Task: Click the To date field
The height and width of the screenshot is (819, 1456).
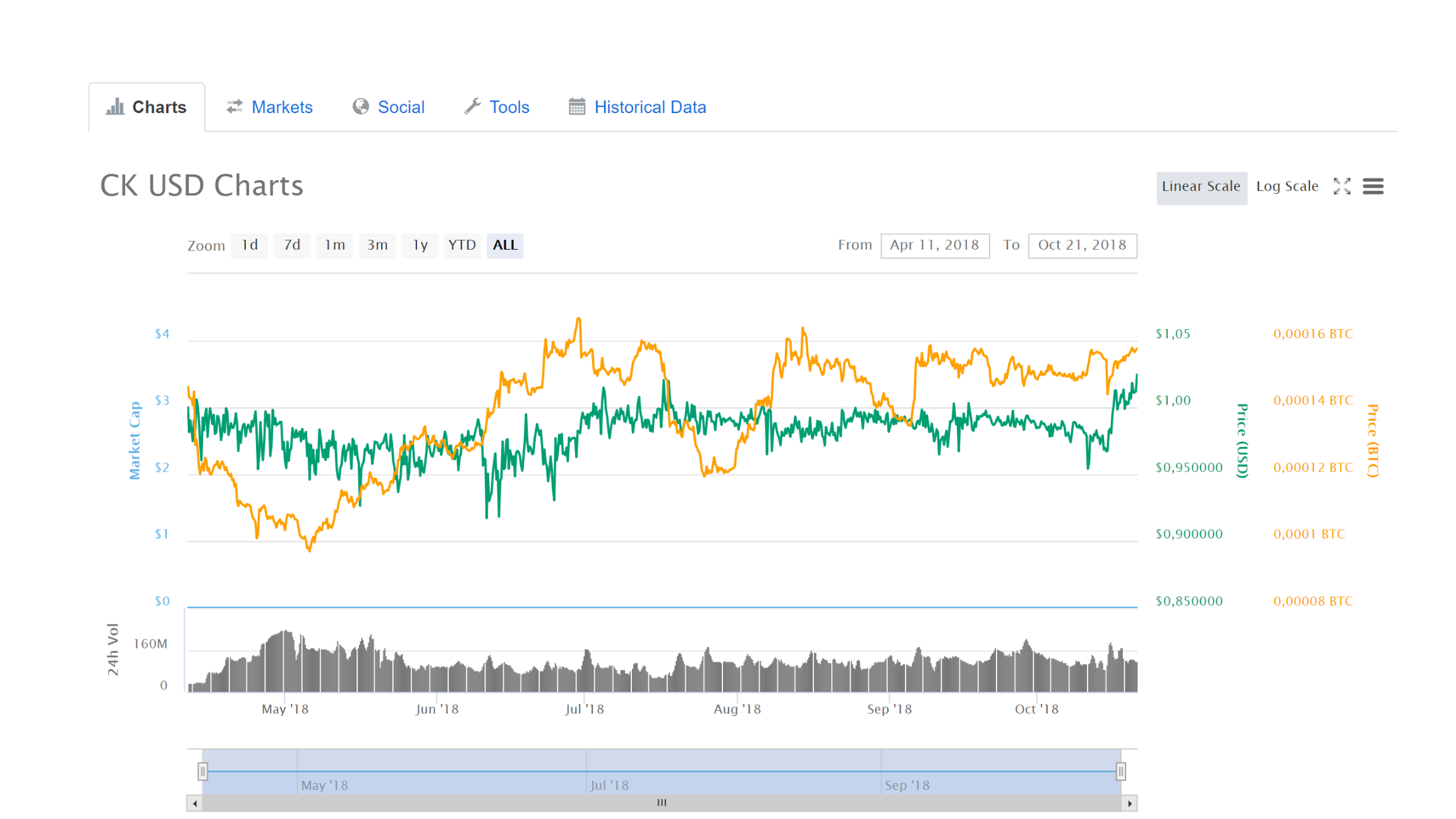Action: (1082, 245)
